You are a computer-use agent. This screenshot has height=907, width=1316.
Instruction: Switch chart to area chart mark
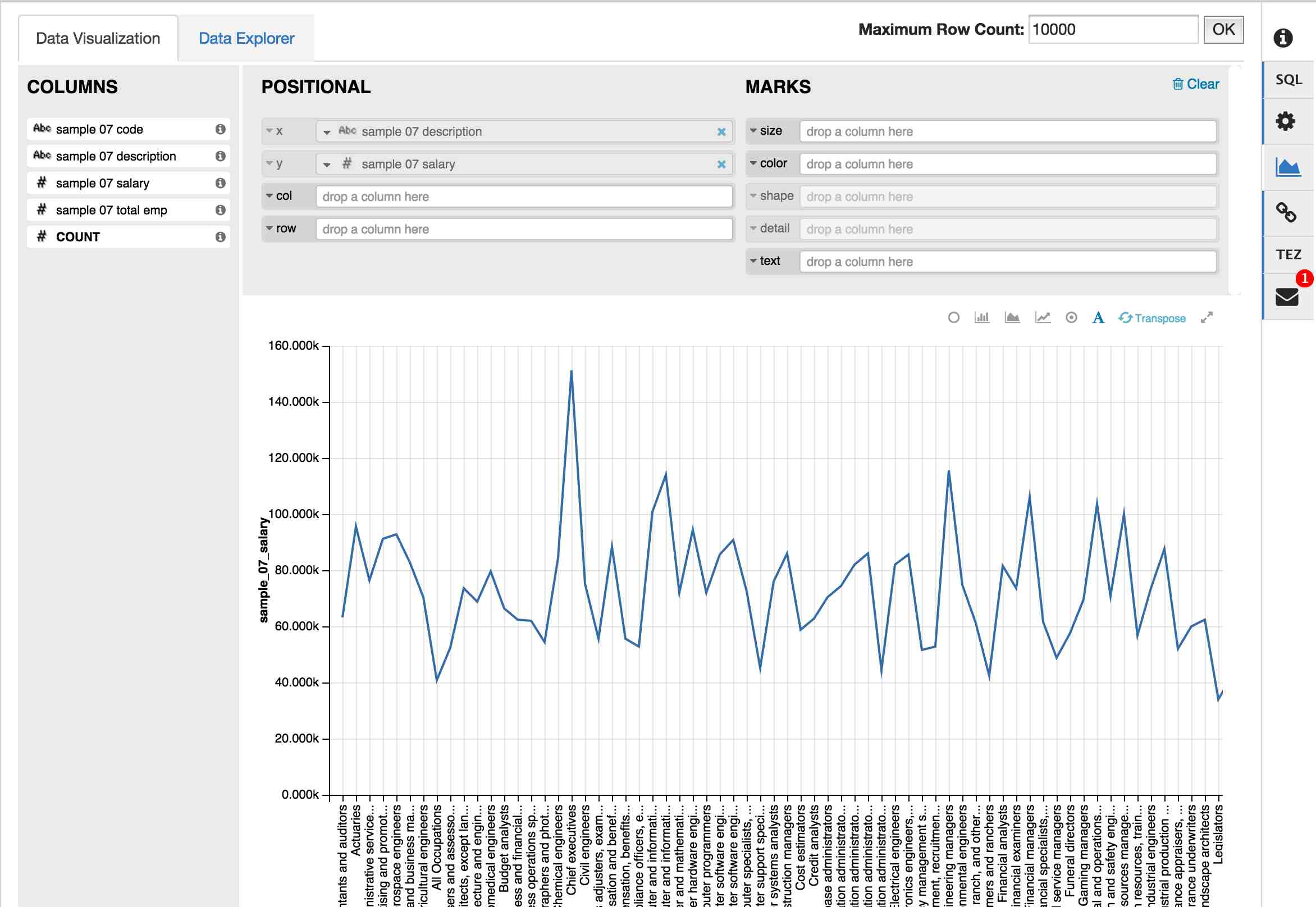pyautogui.click(x=1012, y=318)
